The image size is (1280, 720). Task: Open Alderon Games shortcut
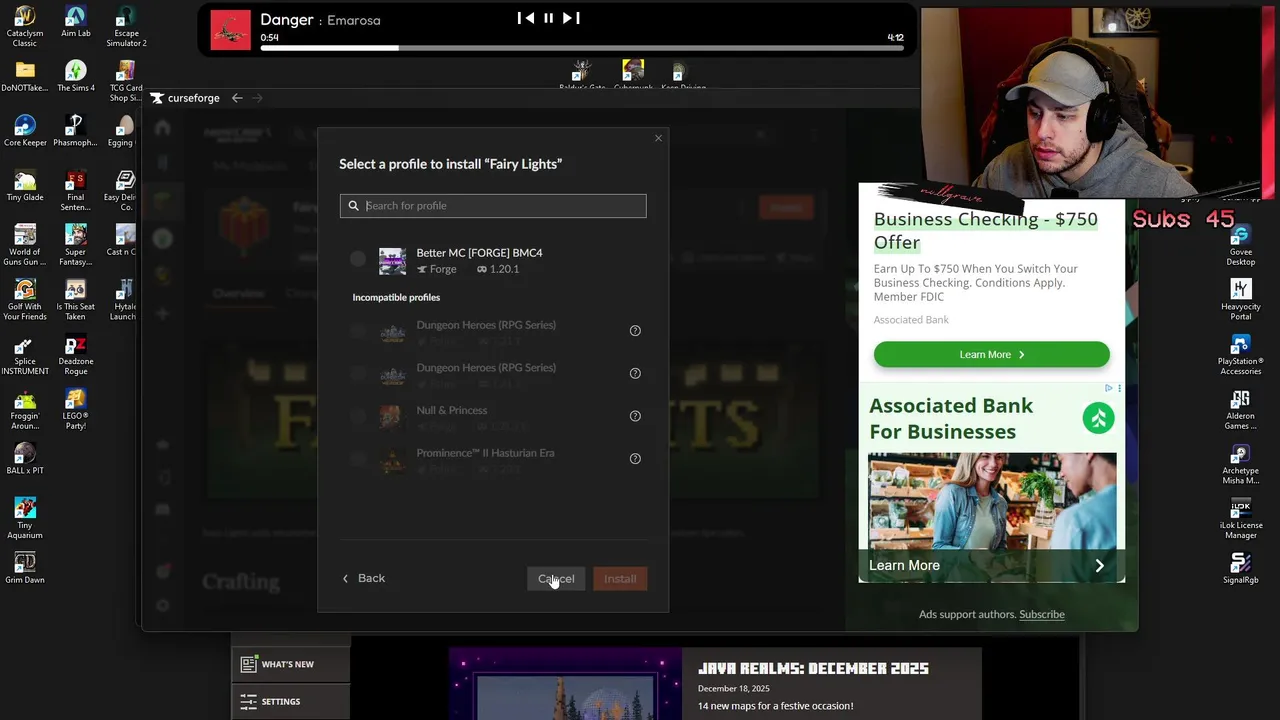pos(1241,410)
